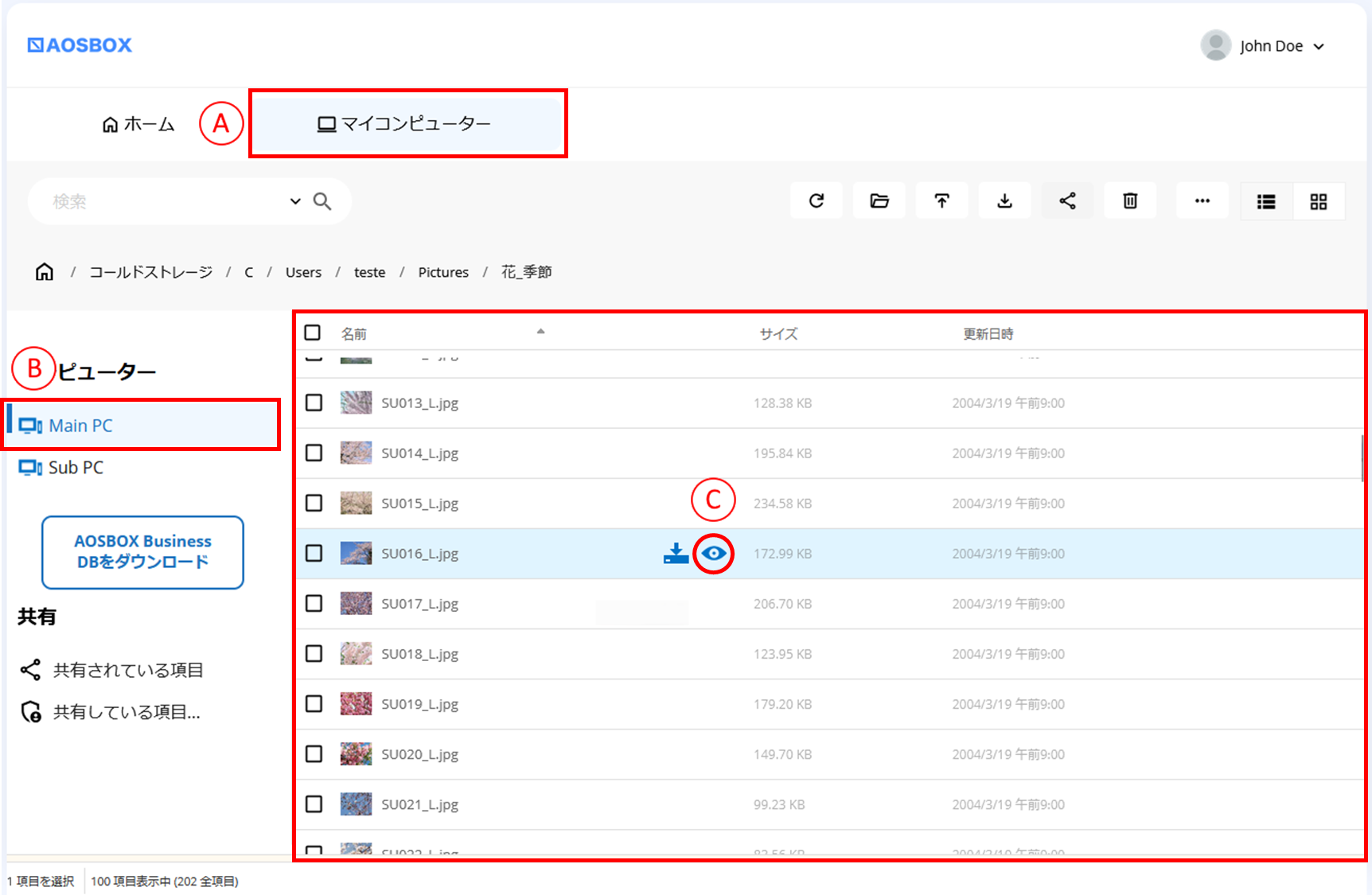
Task: Switch to grid view
Action: [x=1319, y=202]
